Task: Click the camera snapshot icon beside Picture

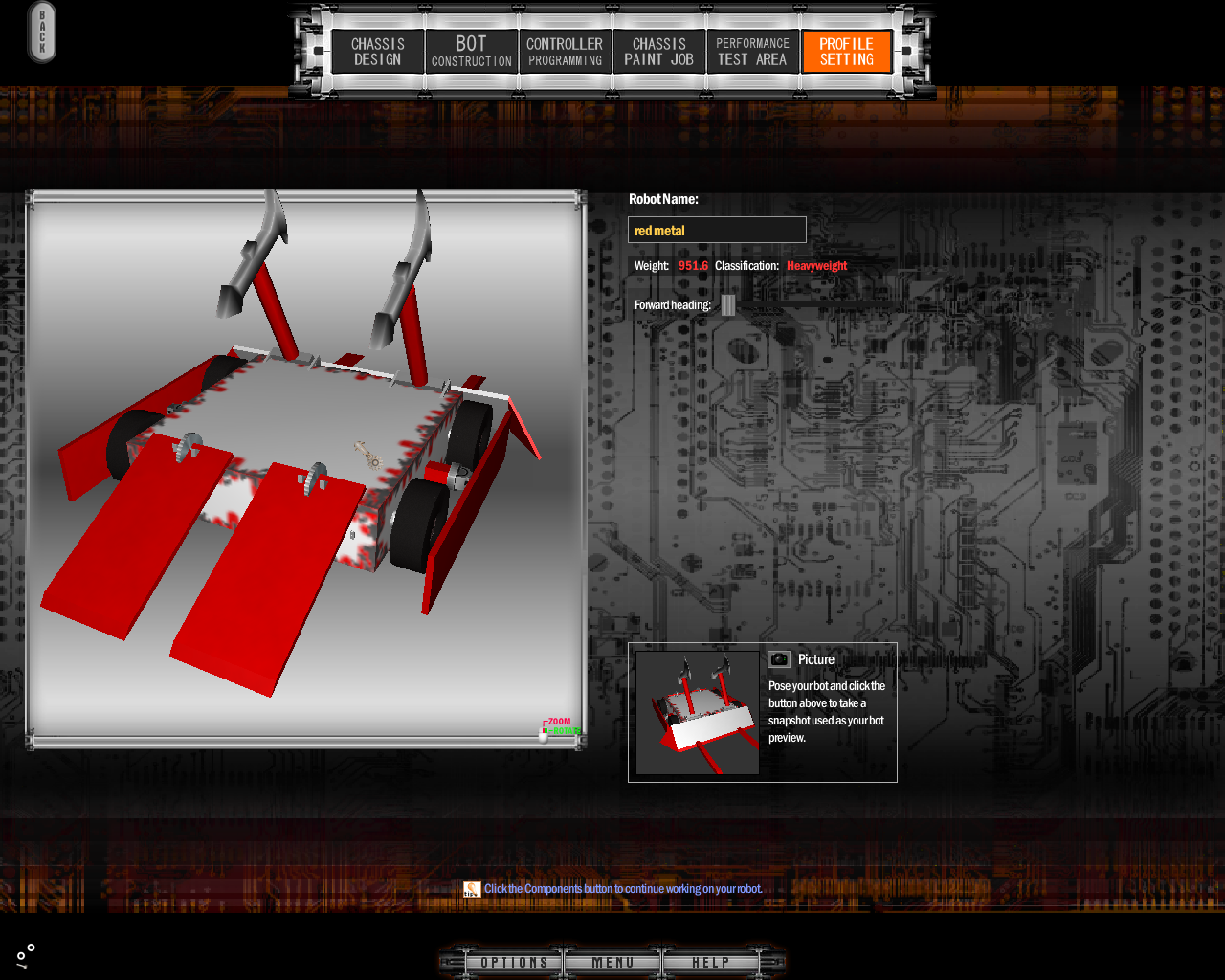Action: 779,659
